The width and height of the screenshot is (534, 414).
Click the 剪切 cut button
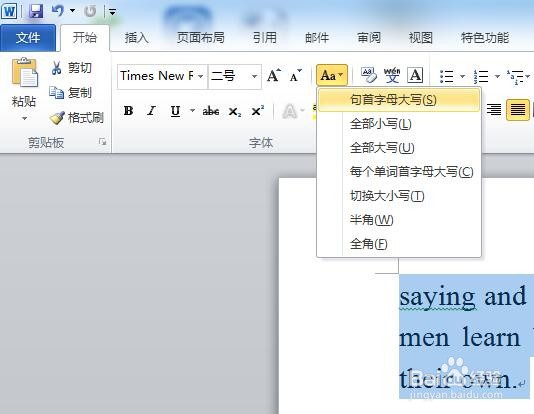point(72,68)
